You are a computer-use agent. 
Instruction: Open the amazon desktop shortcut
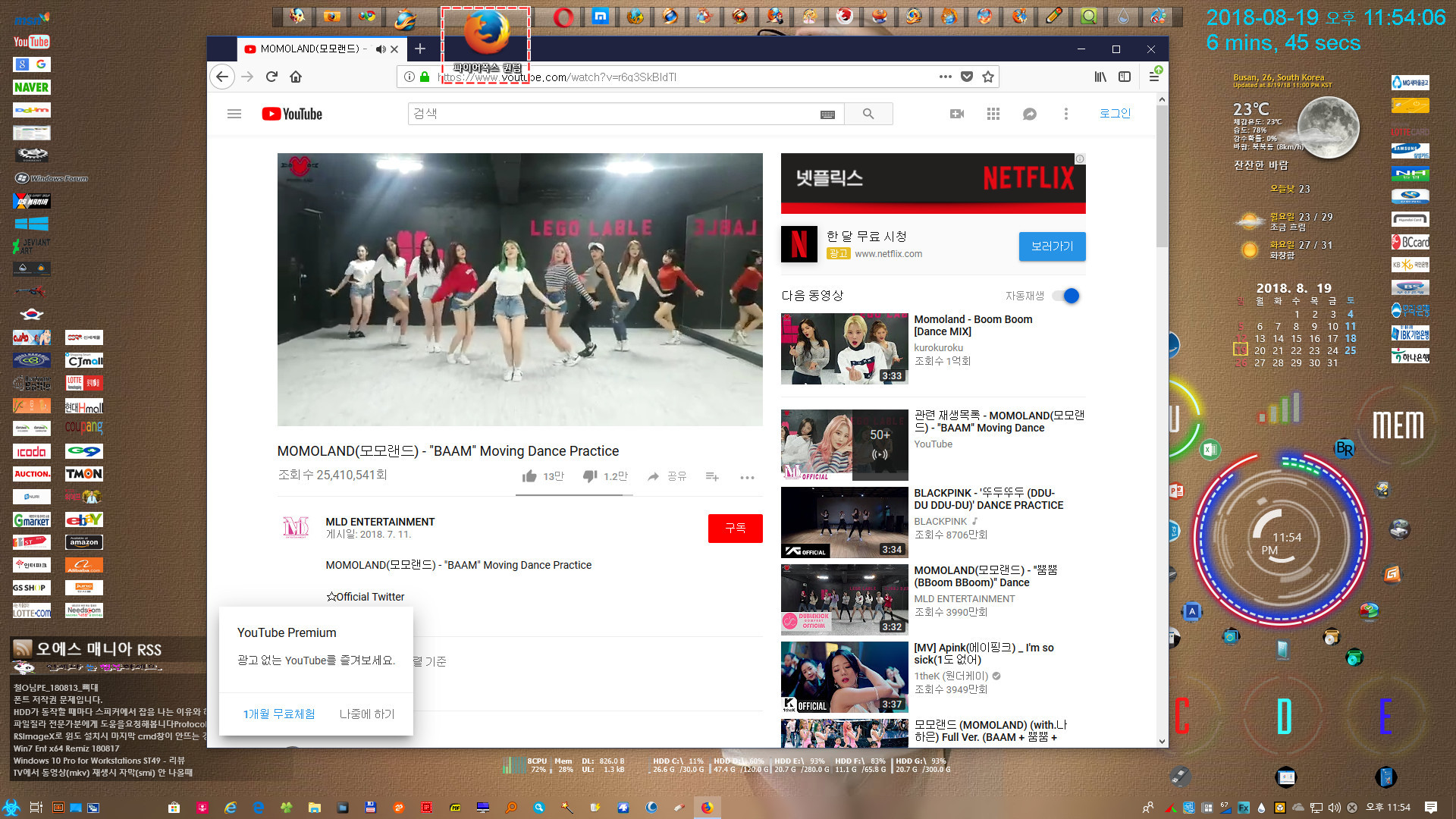pyautogui.click(x=84, y=542)
